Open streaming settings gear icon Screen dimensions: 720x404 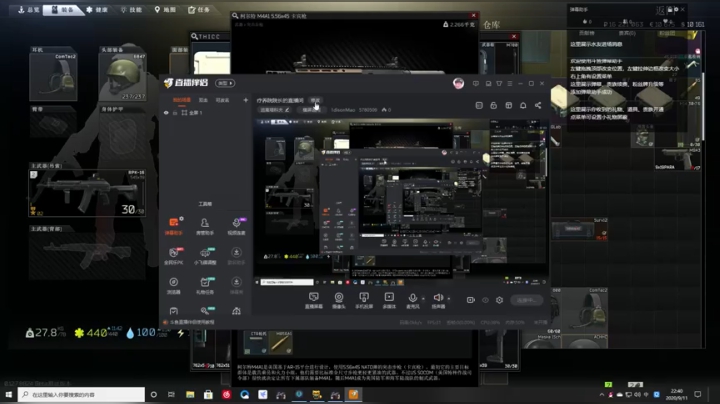[x=499, y=300]
